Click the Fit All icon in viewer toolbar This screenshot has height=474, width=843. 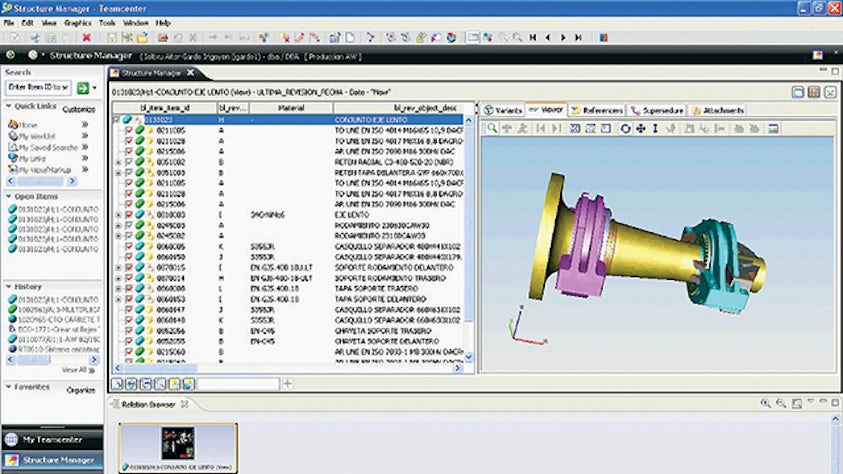(575, 128)
